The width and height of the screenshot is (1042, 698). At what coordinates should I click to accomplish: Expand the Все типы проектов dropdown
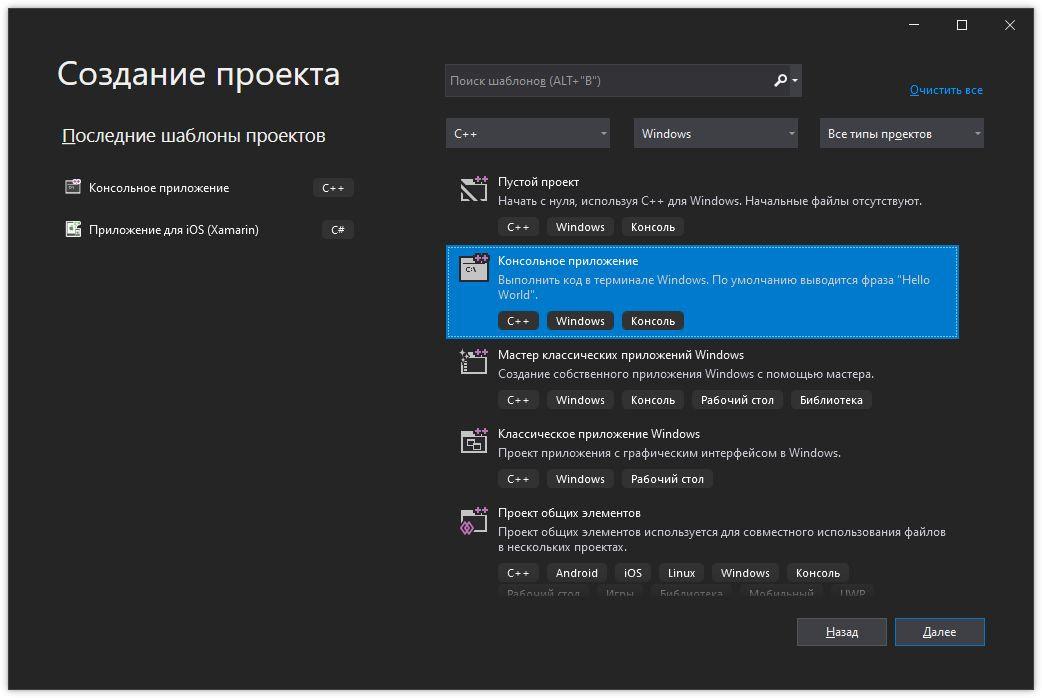[902, 134]
